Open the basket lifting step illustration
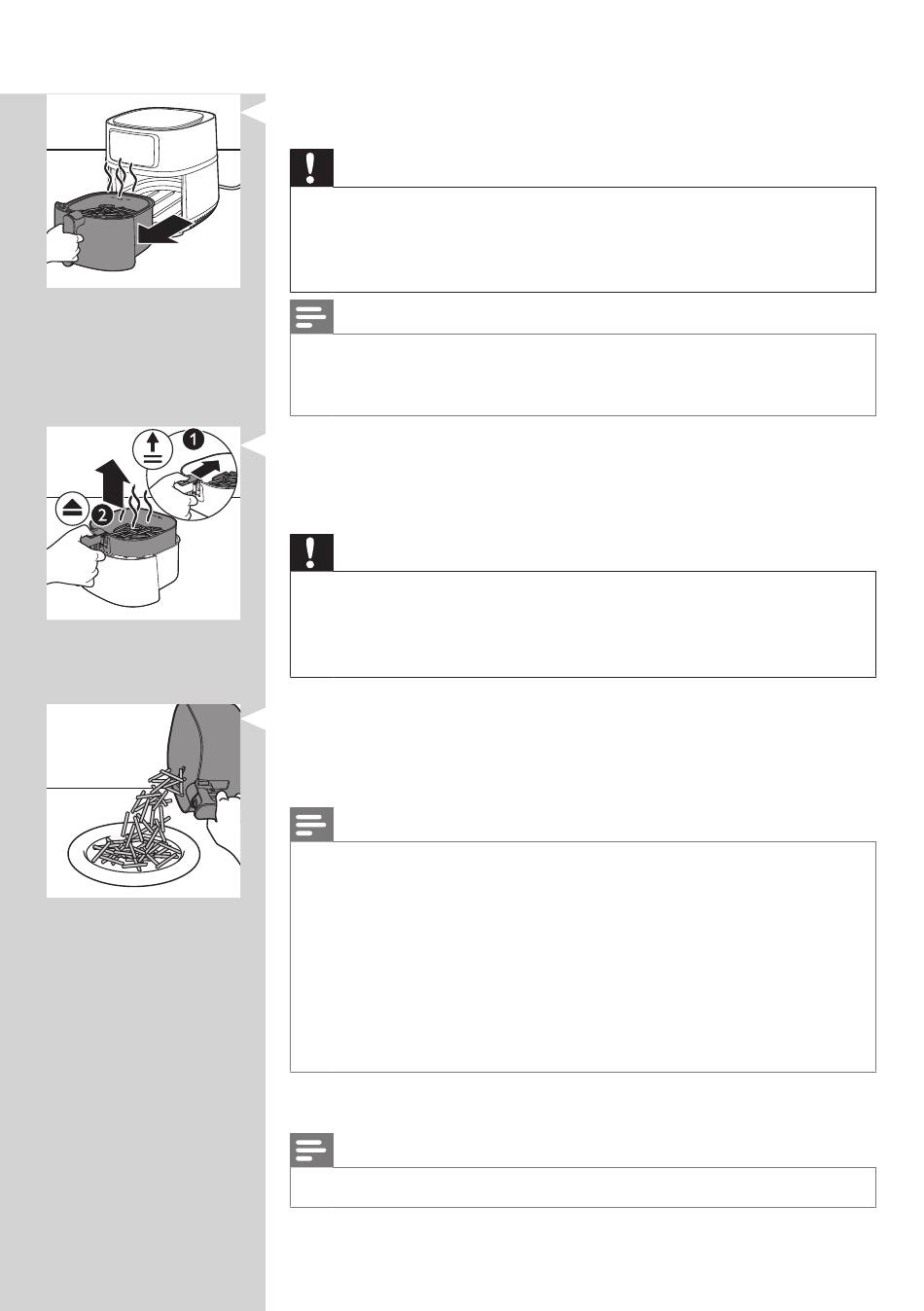The image size is (924, 1311). click(144, 523)
